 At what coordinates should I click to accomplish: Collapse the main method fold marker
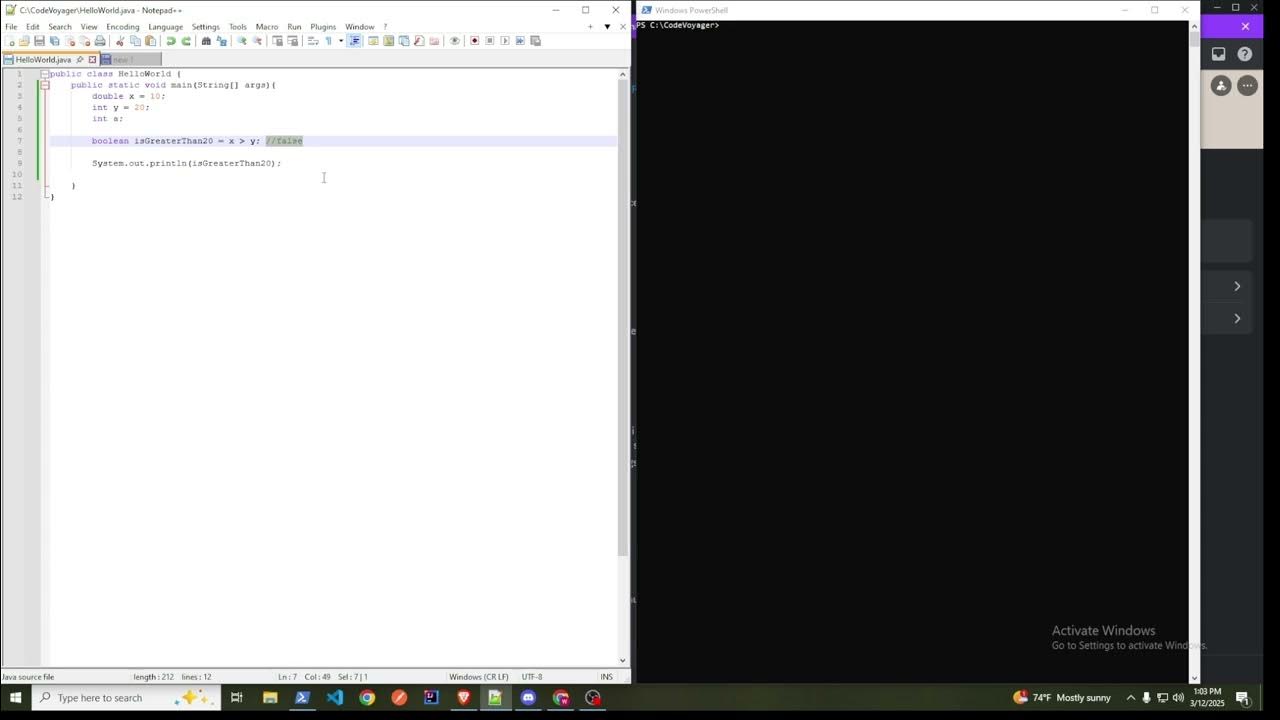coord(45,85)
